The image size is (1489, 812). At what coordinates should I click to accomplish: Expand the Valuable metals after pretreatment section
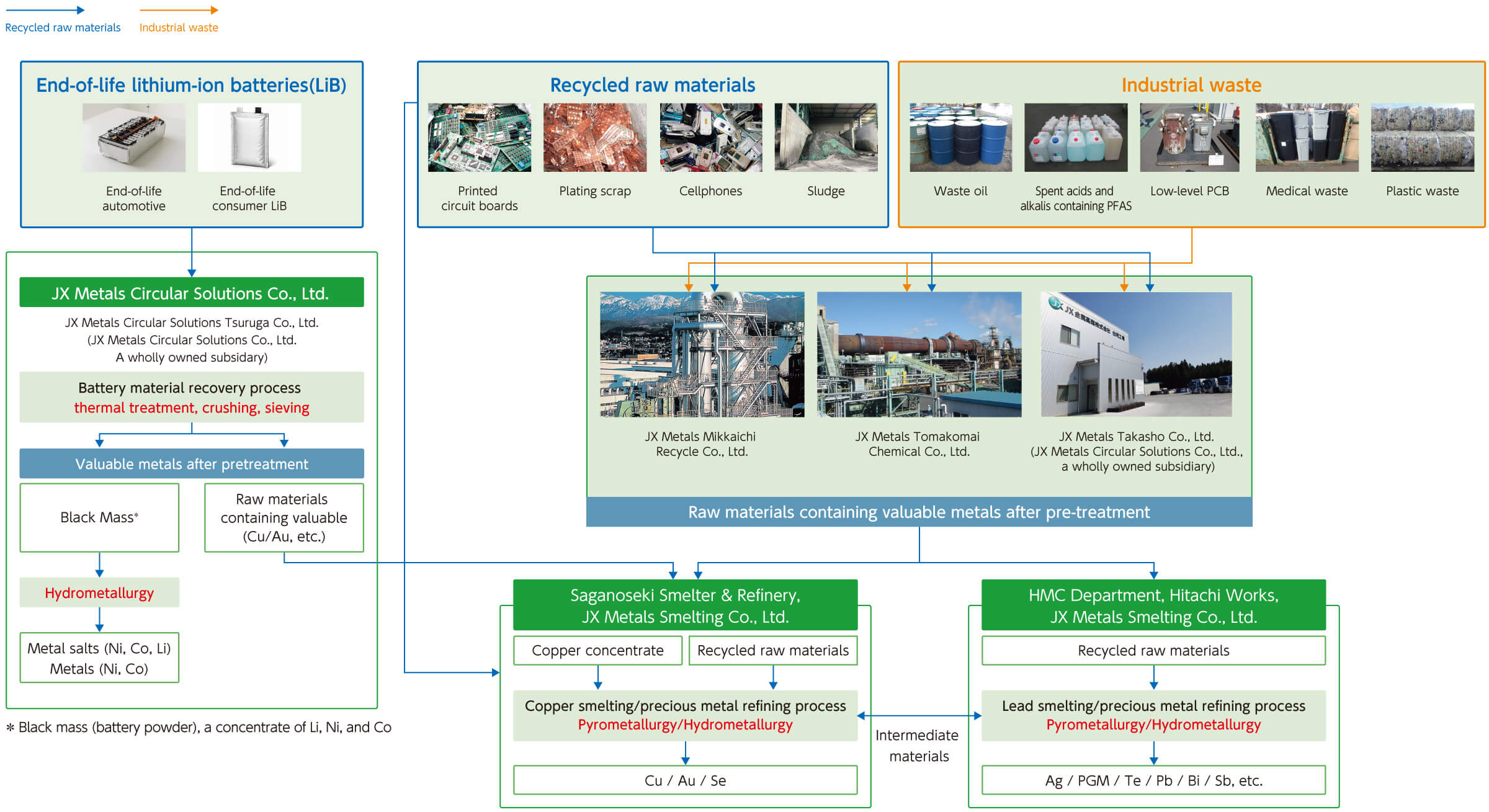point(191,463)
